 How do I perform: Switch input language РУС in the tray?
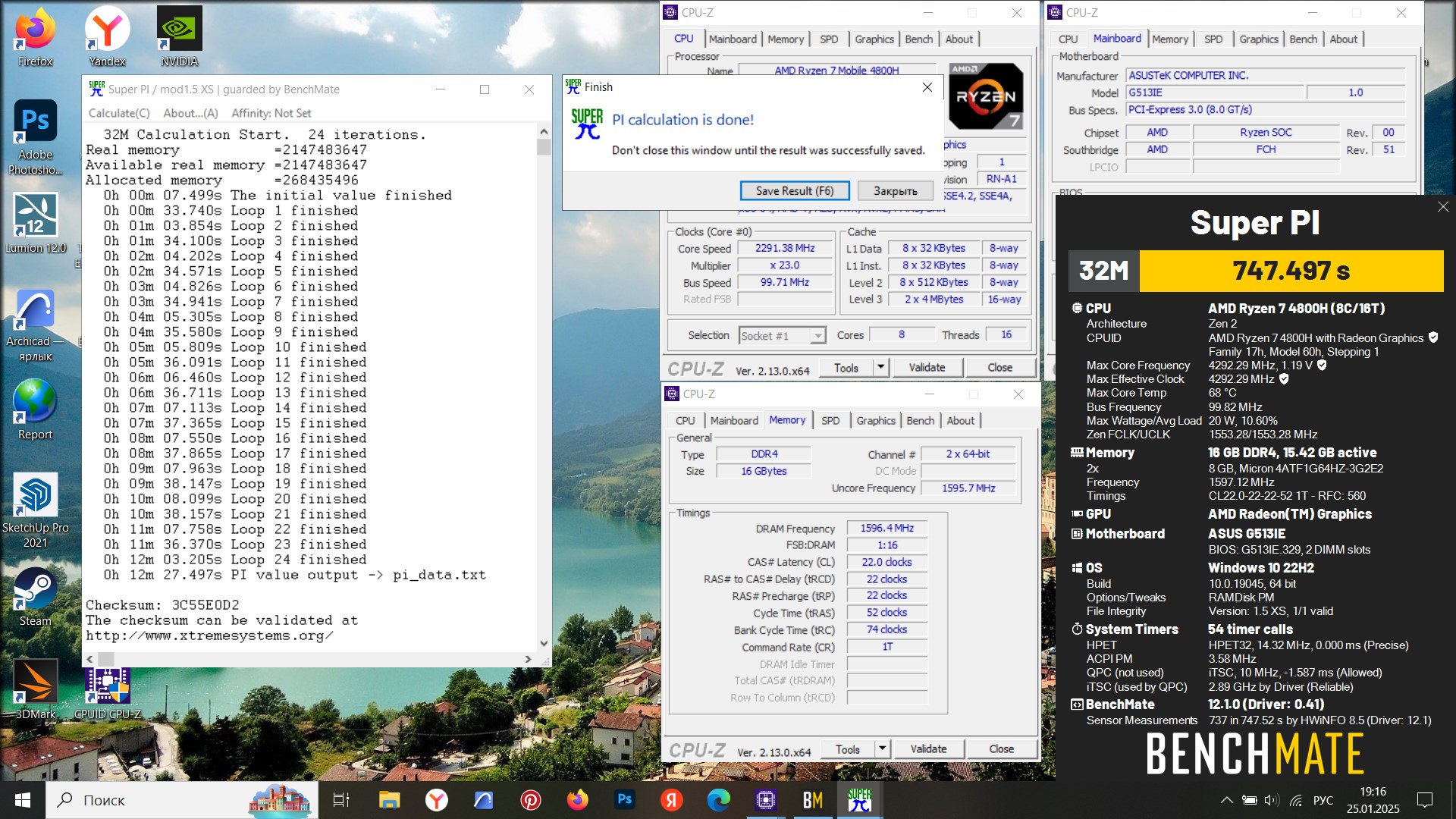pos(1323,800)
